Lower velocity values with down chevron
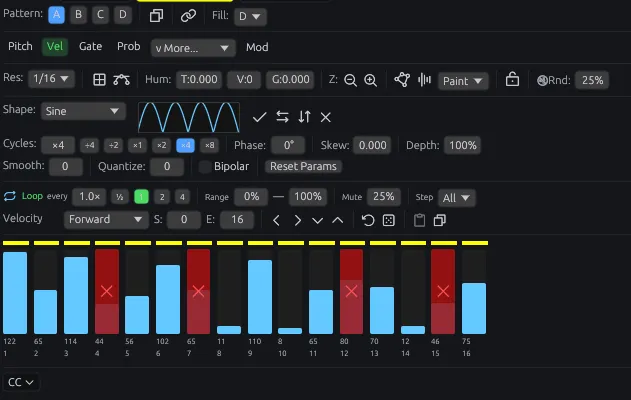The height and width of the screenshot is (400, 631). tap(318, 221)
